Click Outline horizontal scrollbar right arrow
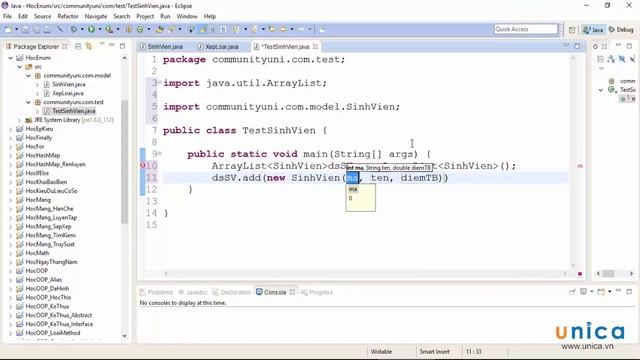Viewport: 640px width, 360px height. click(x=631, y=273)
